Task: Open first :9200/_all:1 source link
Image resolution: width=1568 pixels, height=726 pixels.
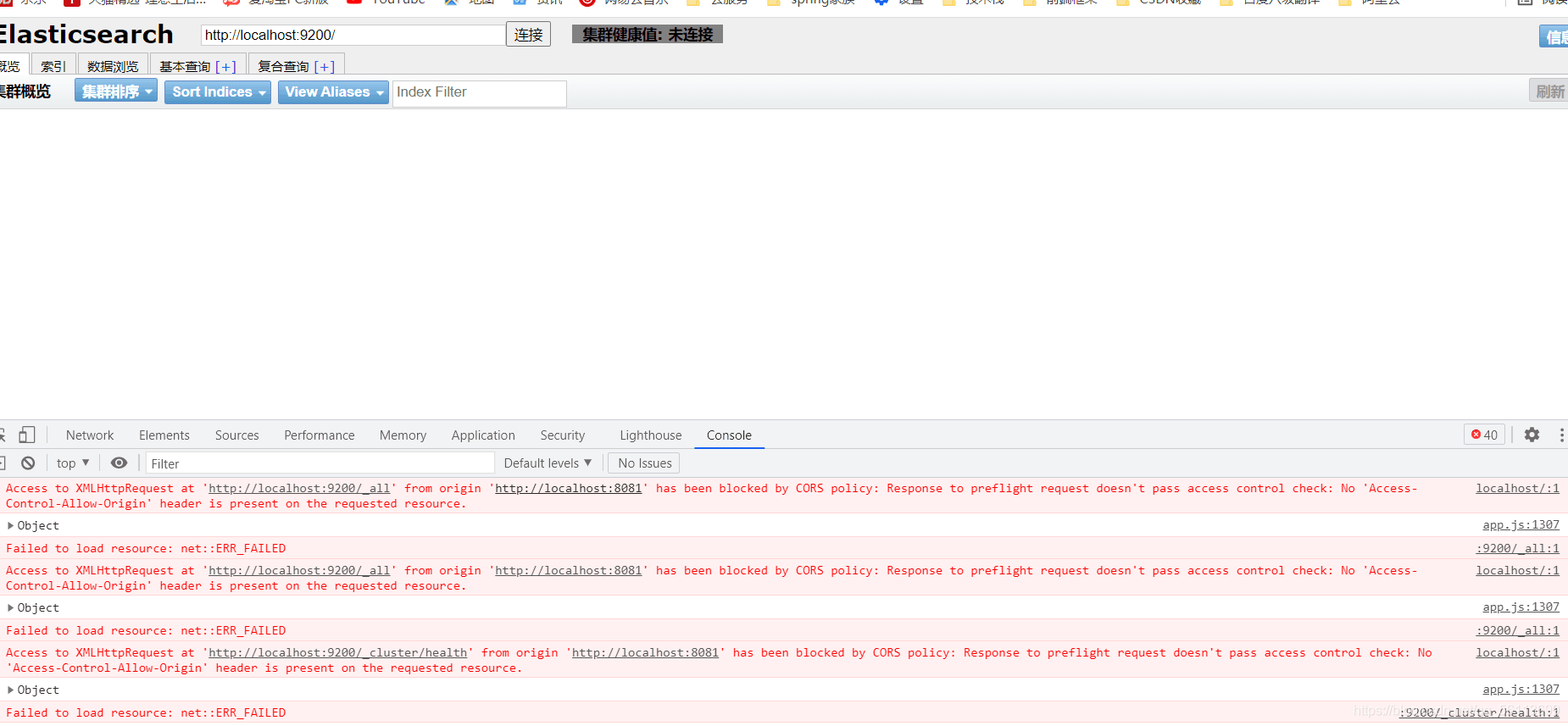Action: [x=1517, y=548]
